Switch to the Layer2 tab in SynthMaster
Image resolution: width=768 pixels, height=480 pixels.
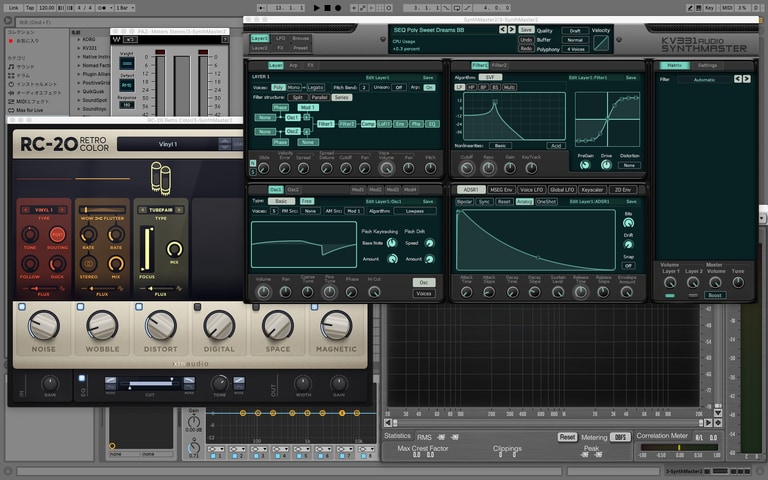click(260, 48)
